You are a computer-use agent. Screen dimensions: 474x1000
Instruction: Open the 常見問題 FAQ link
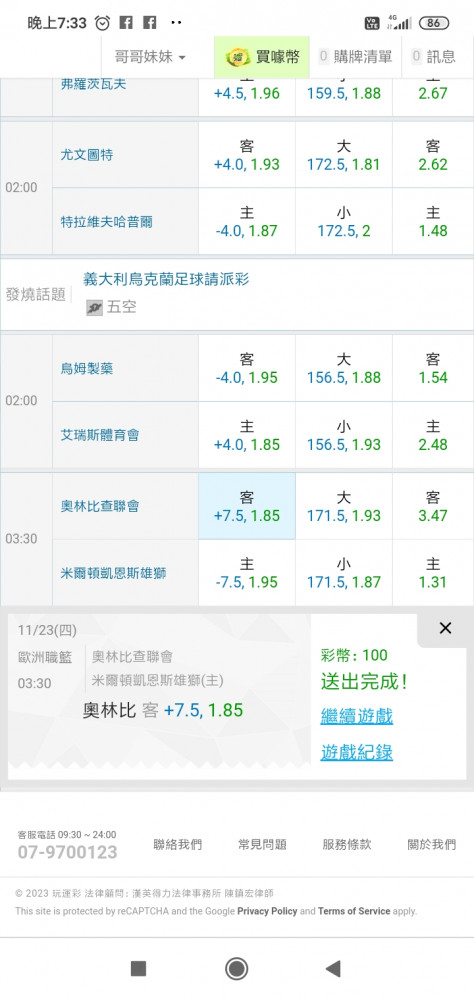[262, 844]
